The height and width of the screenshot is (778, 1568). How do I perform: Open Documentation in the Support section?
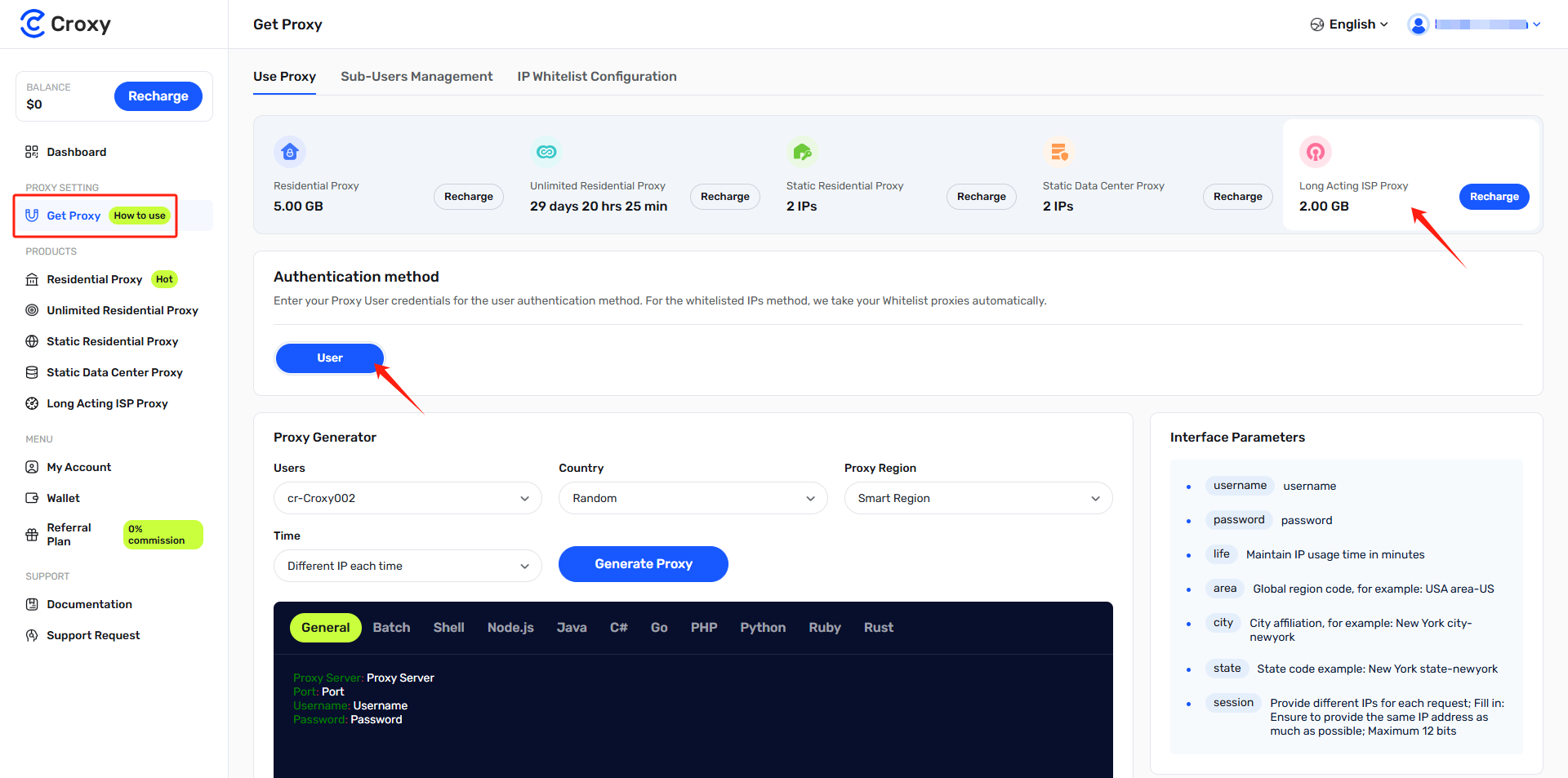click(89, 604)
